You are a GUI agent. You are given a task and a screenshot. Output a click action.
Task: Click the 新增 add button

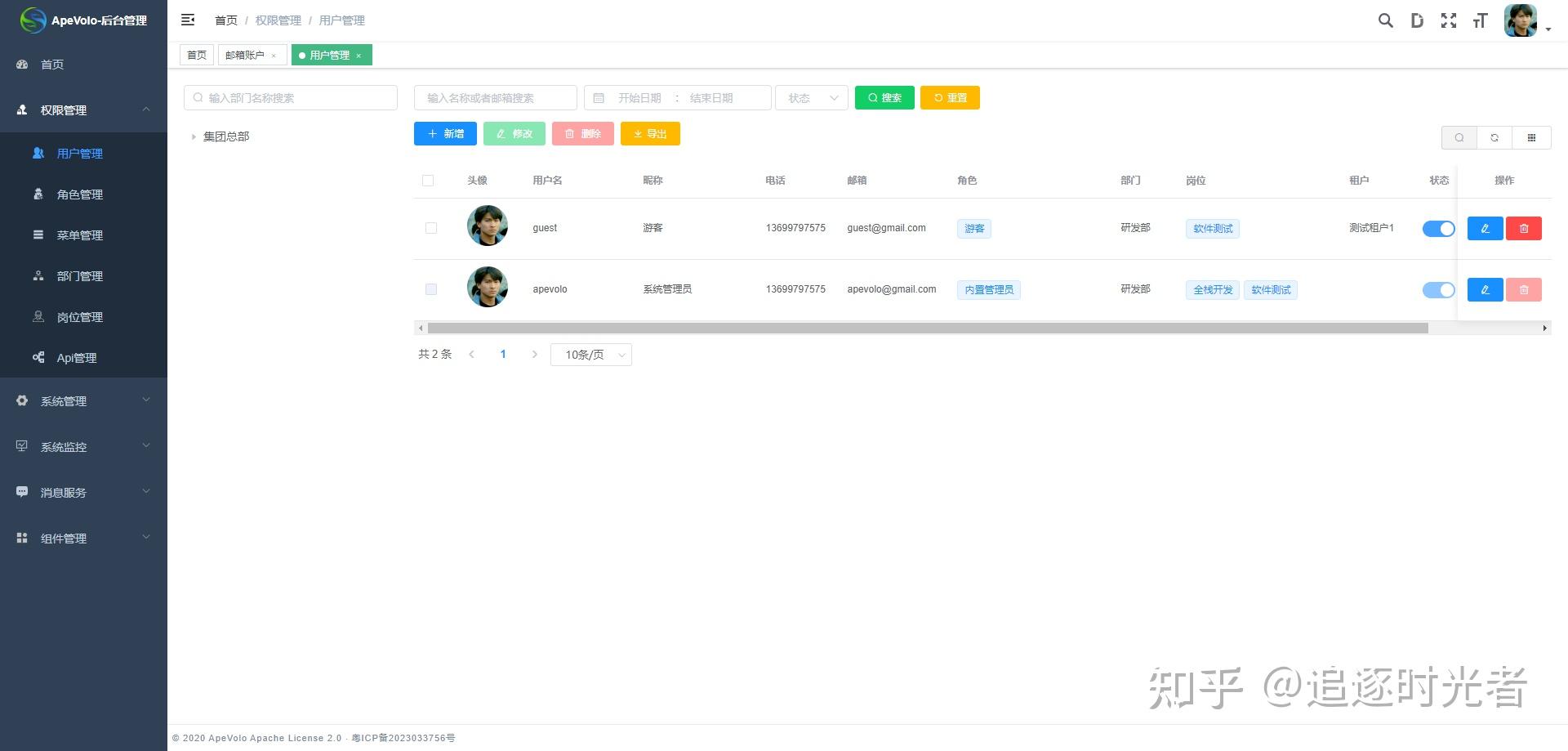(445, 133)
